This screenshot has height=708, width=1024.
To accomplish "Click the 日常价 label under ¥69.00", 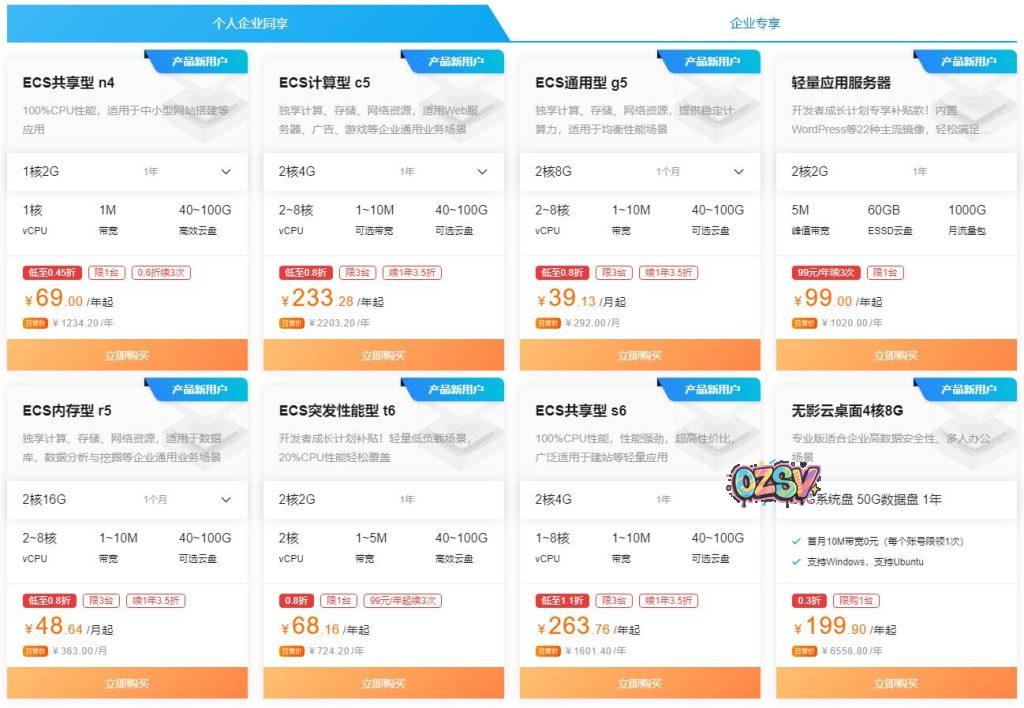I will click(35, 323).
